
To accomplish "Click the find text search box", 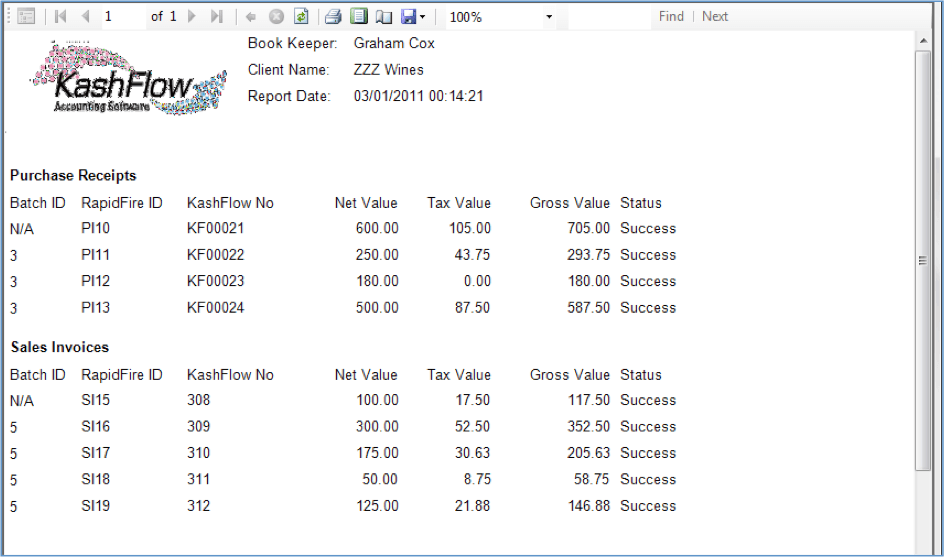I will click(x=609, y=17).
